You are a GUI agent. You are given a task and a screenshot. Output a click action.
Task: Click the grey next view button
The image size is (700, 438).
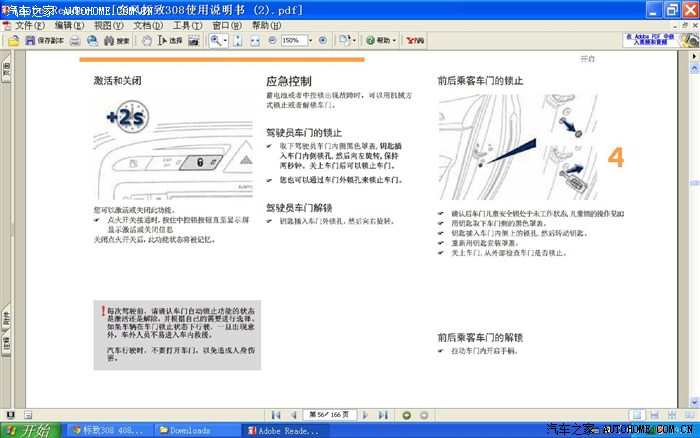tap(424, 415)
